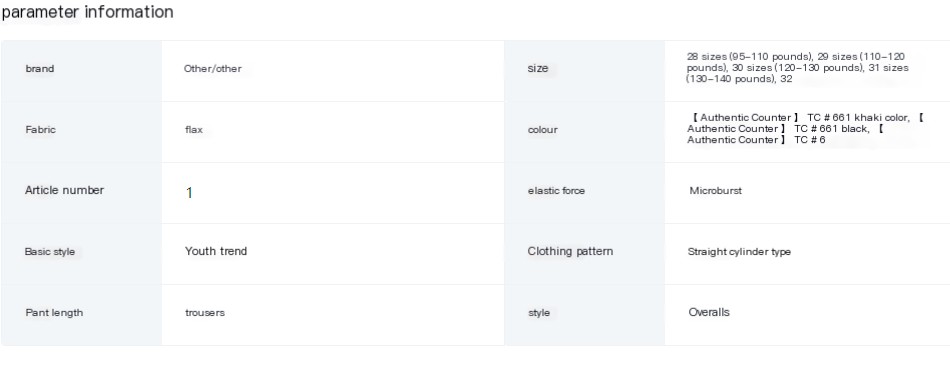Click the 'Straight cylinder type' value
950x367 pixels.
[x=739, y=252]
